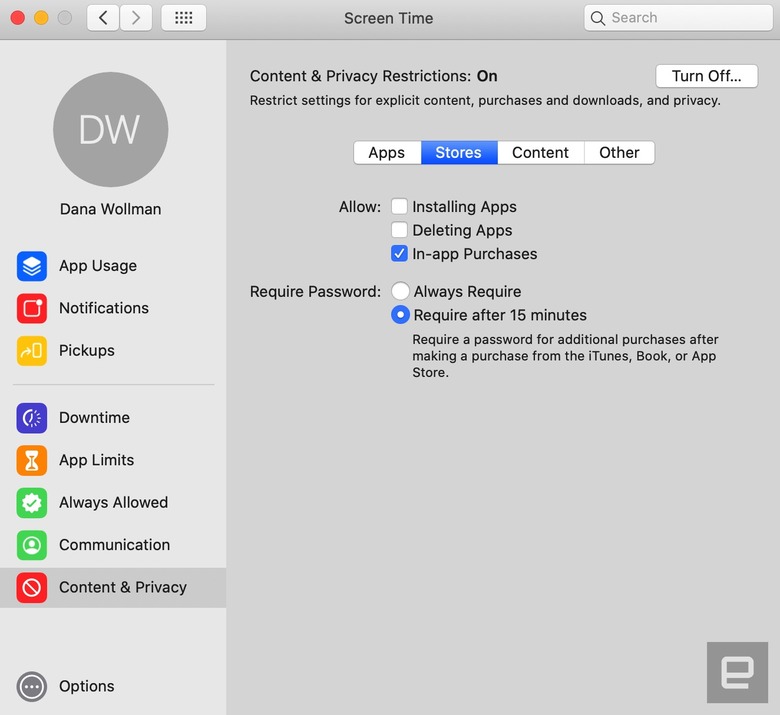Switch to the Content tab

coord(540,152)
